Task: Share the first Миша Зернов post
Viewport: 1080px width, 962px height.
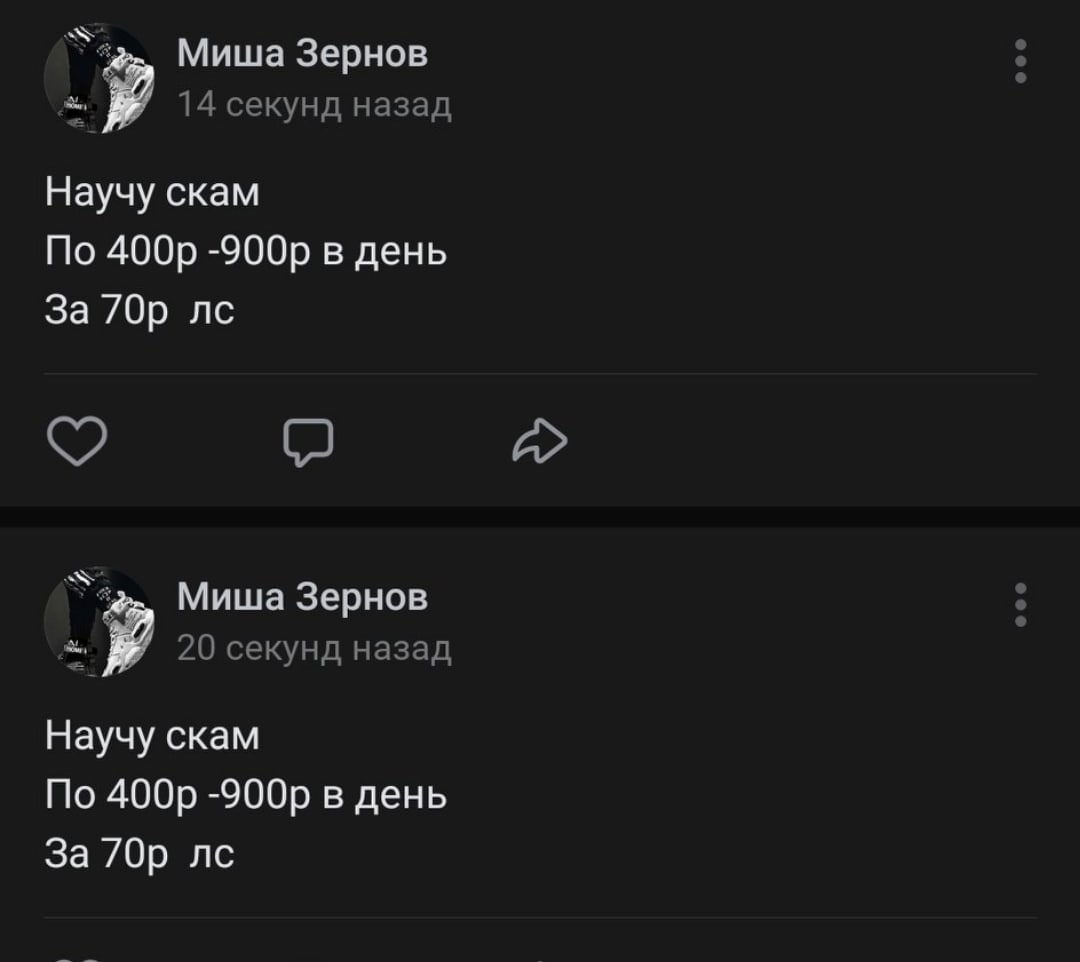Action: click(539, 441)
